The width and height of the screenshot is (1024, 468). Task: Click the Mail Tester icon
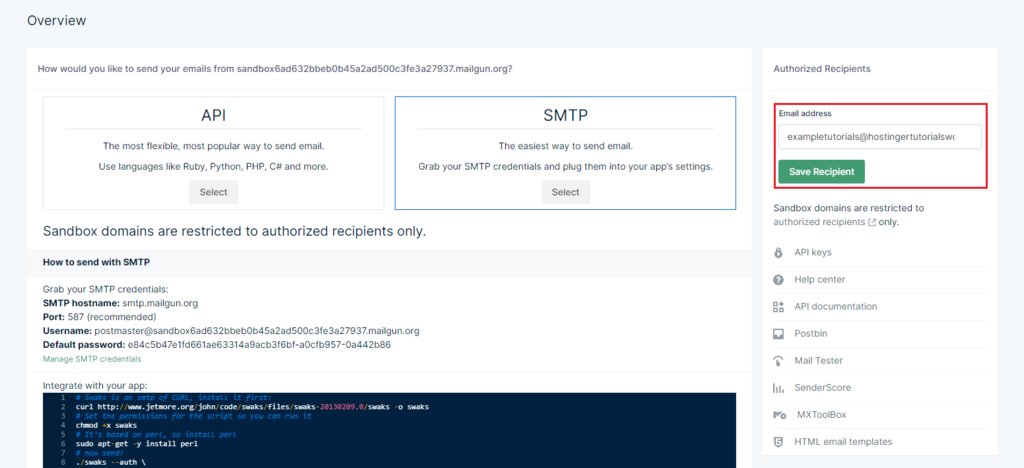tap(778, 361)
